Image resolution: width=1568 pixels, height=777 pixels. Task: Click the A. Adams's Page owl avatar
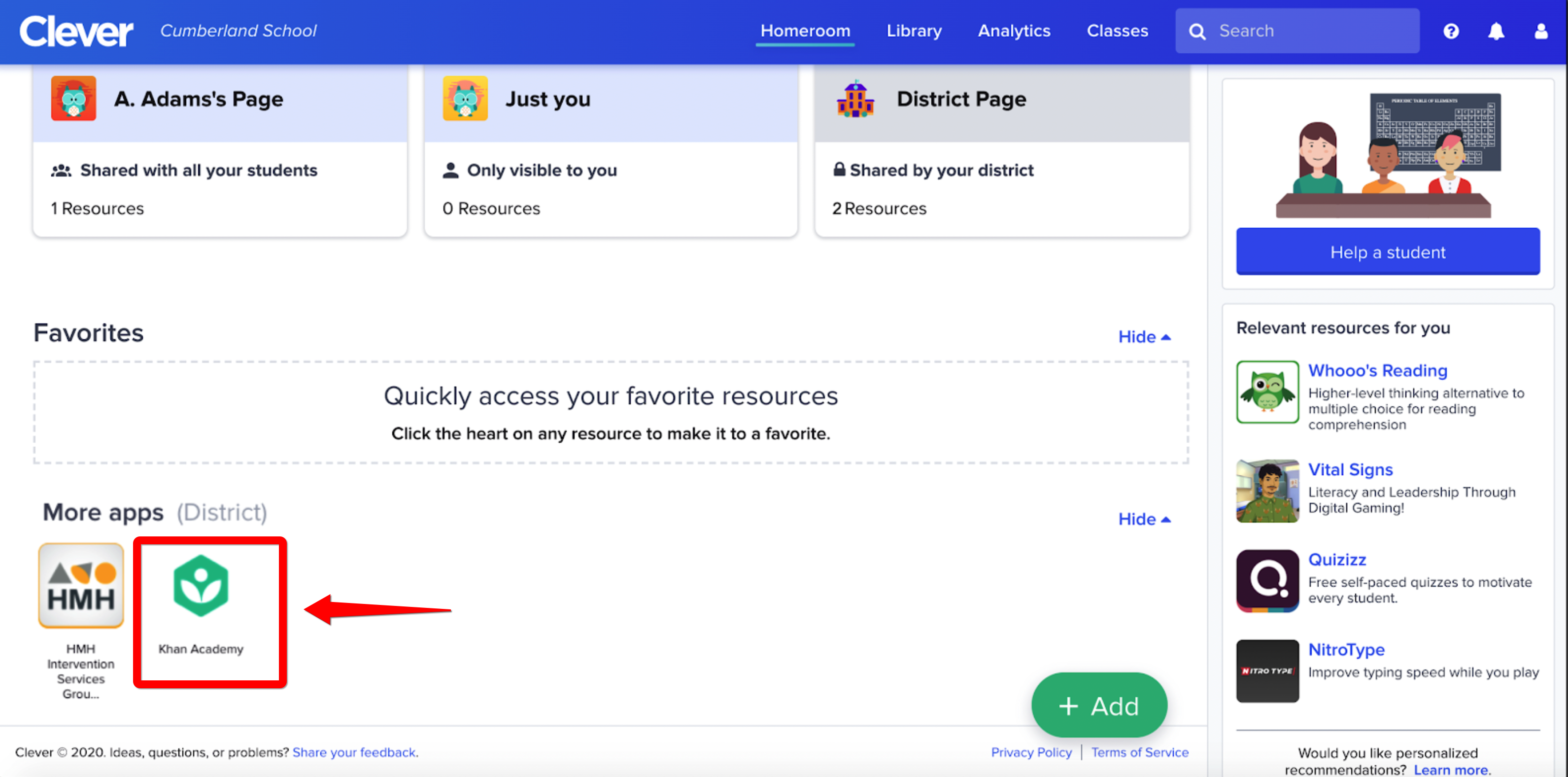pos(73,99)
